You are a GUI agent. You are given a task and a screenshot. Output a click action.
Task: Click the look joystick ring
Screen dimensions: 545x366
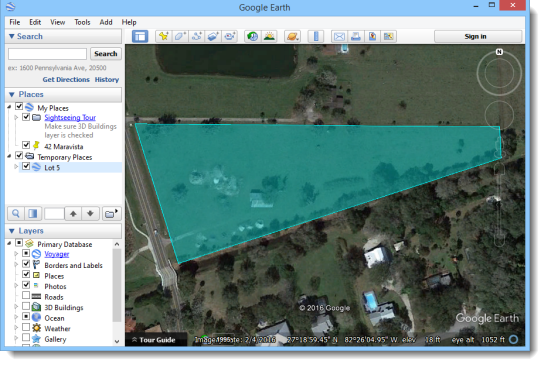pyautogui.click(x=499, y=74)
